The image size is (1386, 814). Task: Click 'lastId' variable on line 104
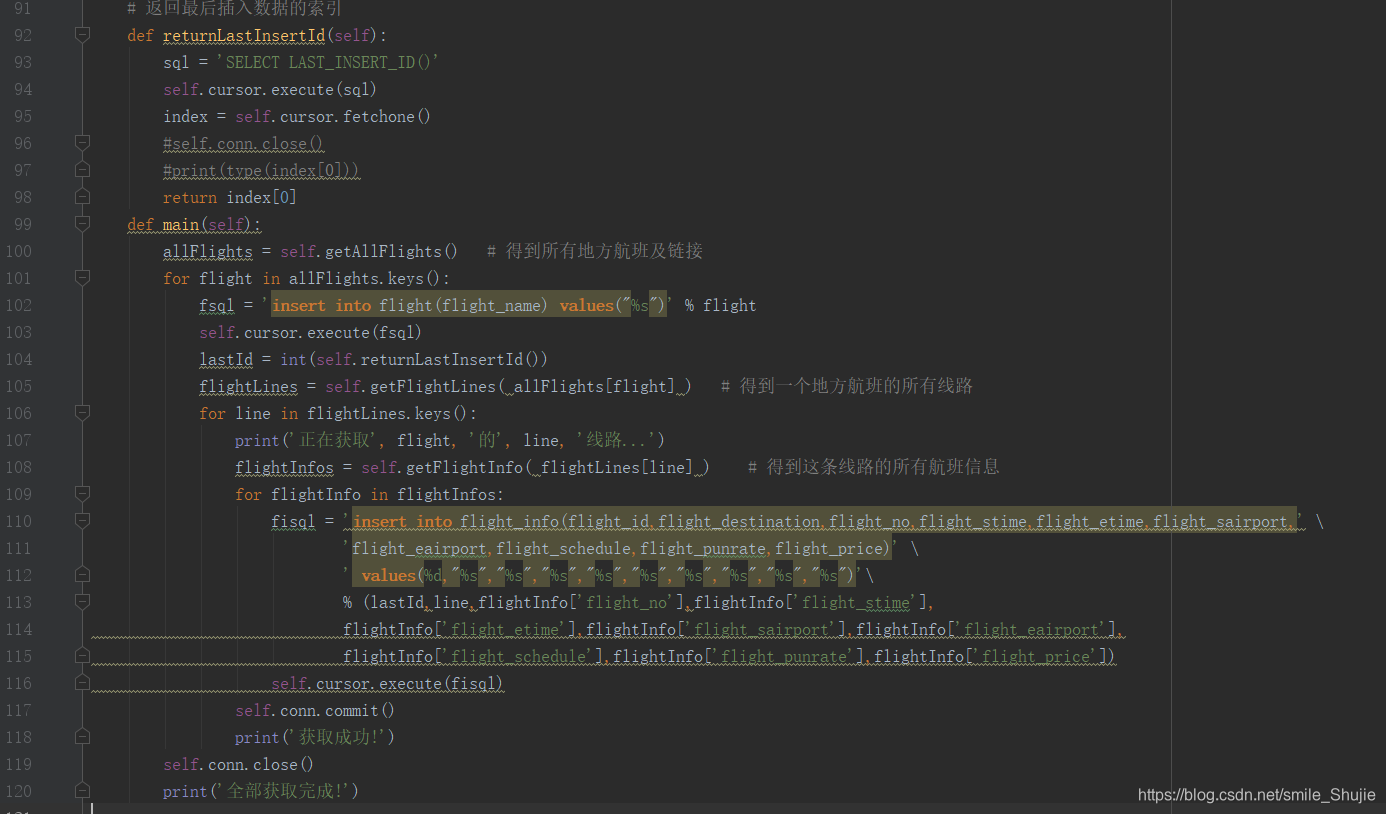(226, 359)
